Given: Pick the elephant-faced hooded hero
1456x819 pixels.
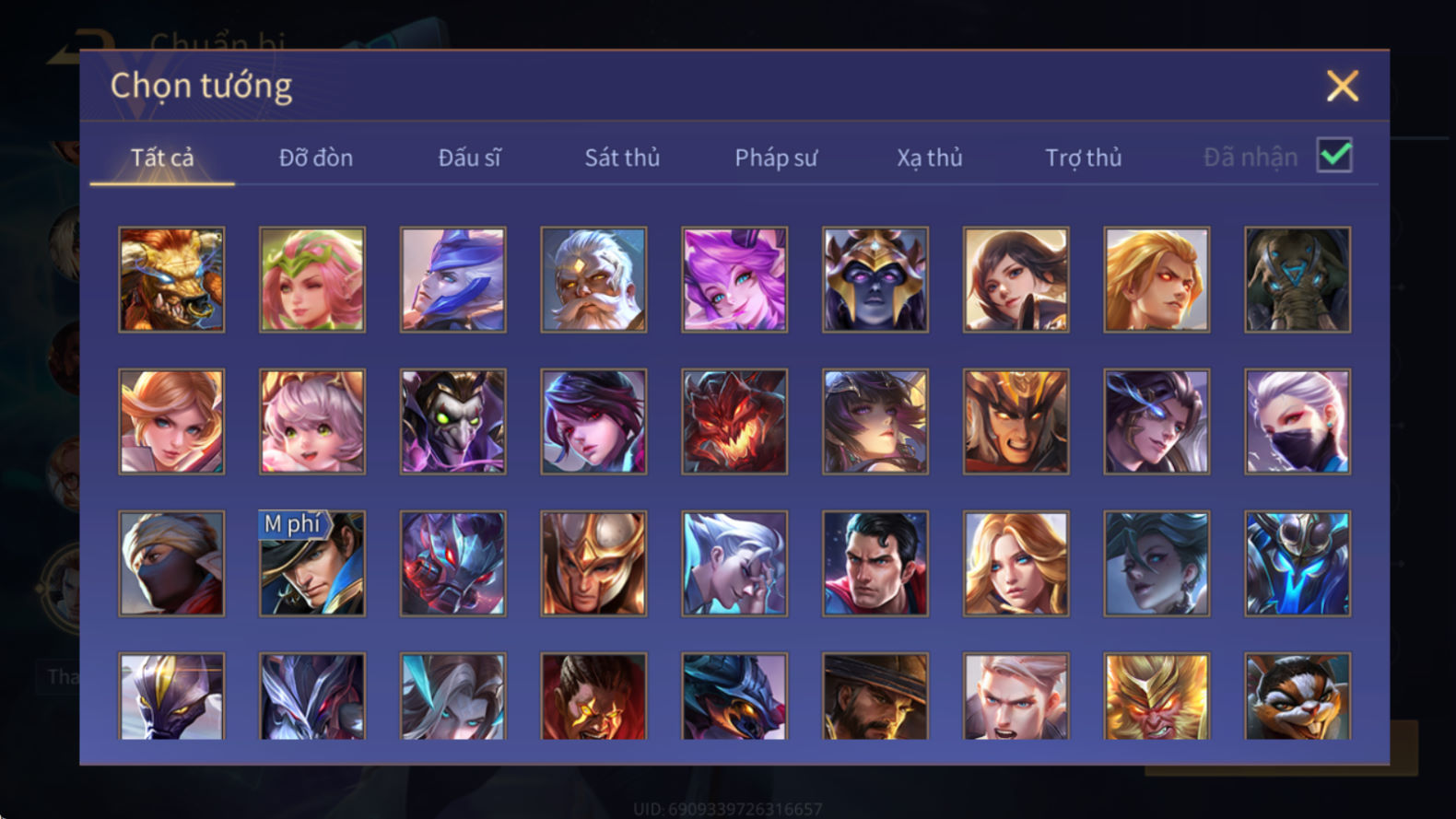Looking at the screenshot, I should pyautogui.click(x=1297, y=279).
